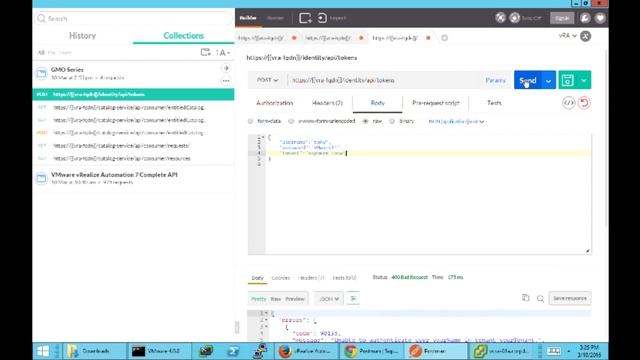Screen dimensions: 640x360
Task: Open the body content-type dropdown
Action: click(x=456, y=122)
